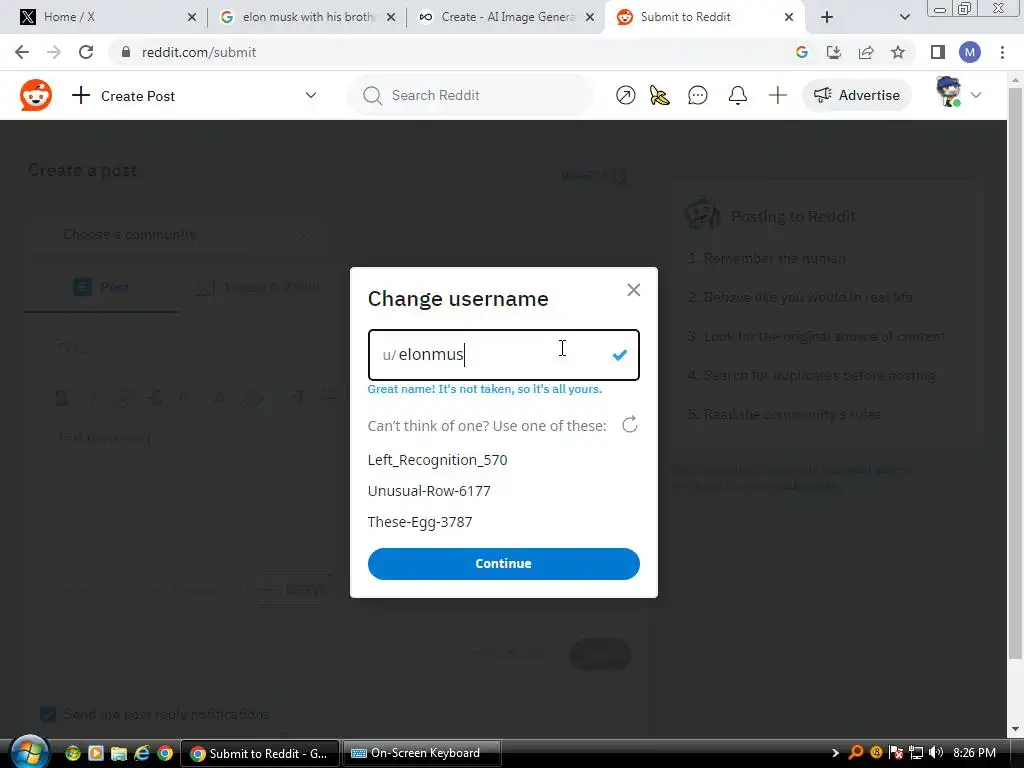Switch to the Create - AI Image Generator tab
The image size is (1024, 768).
(507, 17)
